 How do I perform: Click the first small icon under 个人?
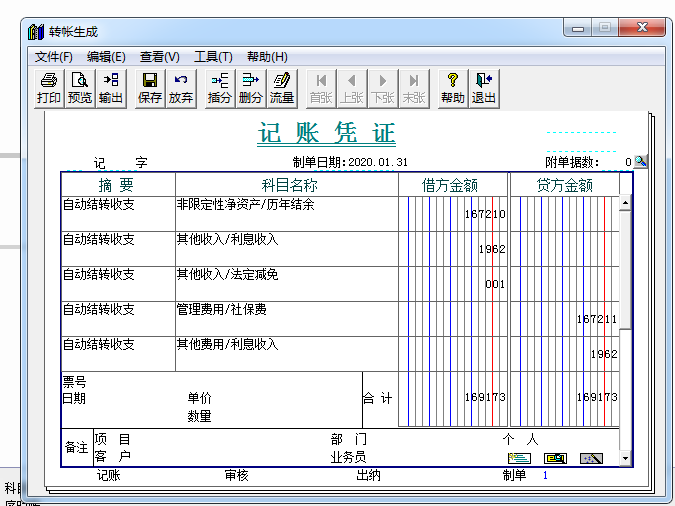[520, 458]
